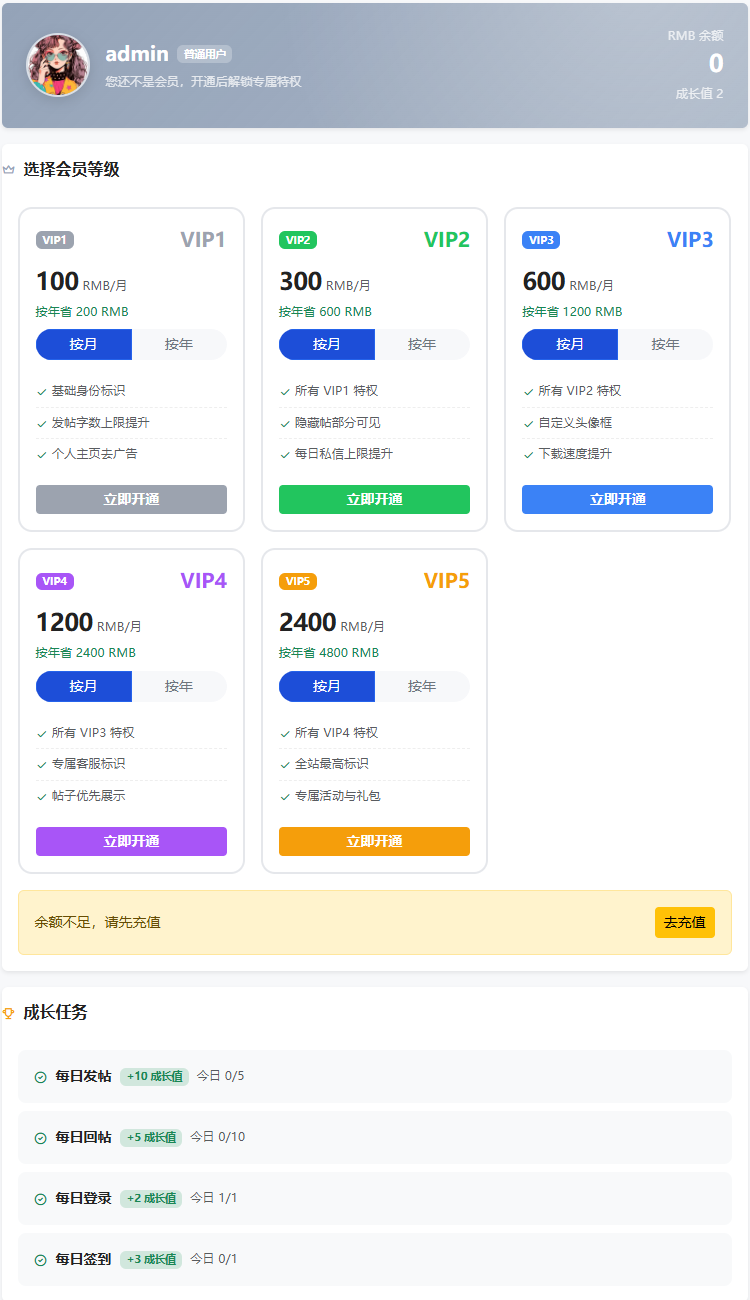Click the blue 立即开通 button for VIP3
Viewport: 750px width, 1300px height.
[x=617, y=499]
